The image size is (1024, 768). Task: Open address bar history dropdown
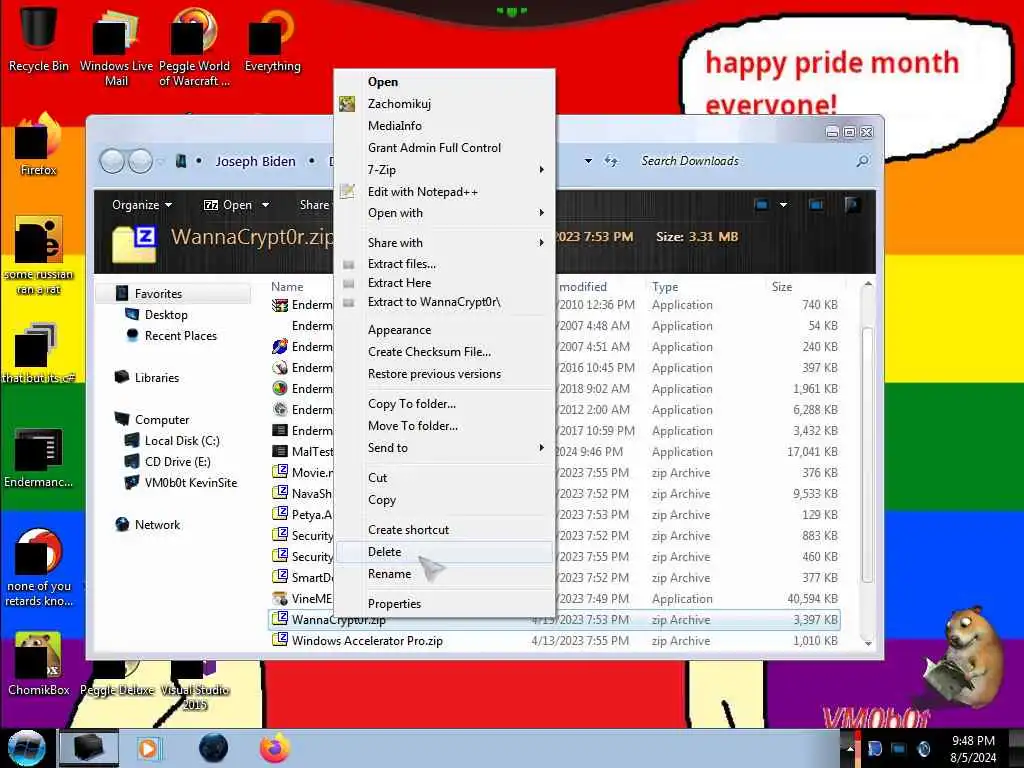tap(588, 161)
